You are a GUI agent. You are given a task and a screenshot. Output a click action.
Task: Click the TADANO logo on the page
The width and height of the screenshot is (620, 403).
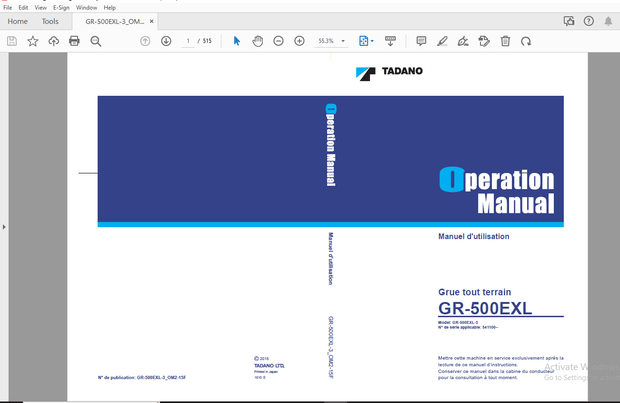(389, 73)
